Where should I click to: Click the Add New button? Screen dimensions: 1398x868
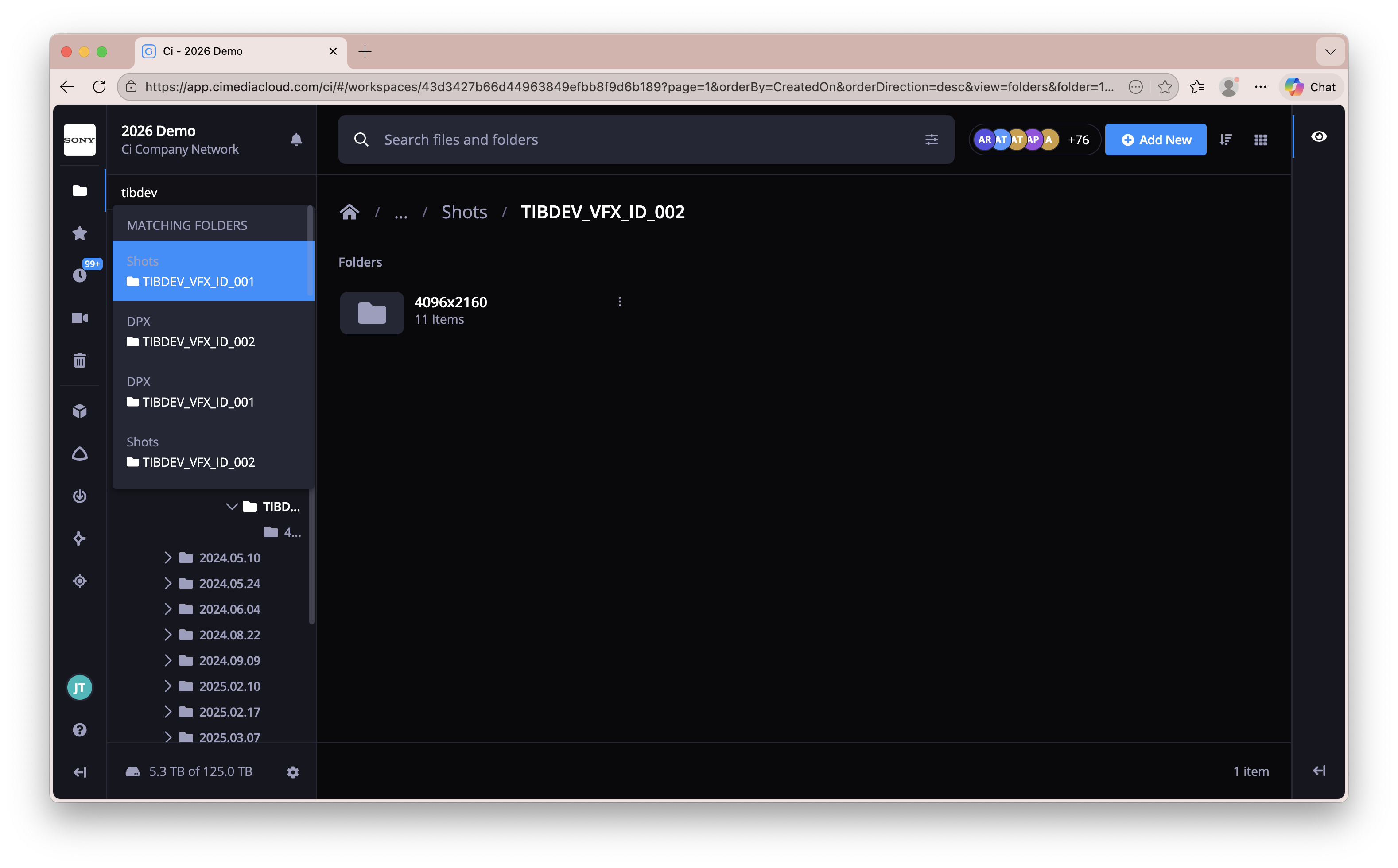point(1155,139)
